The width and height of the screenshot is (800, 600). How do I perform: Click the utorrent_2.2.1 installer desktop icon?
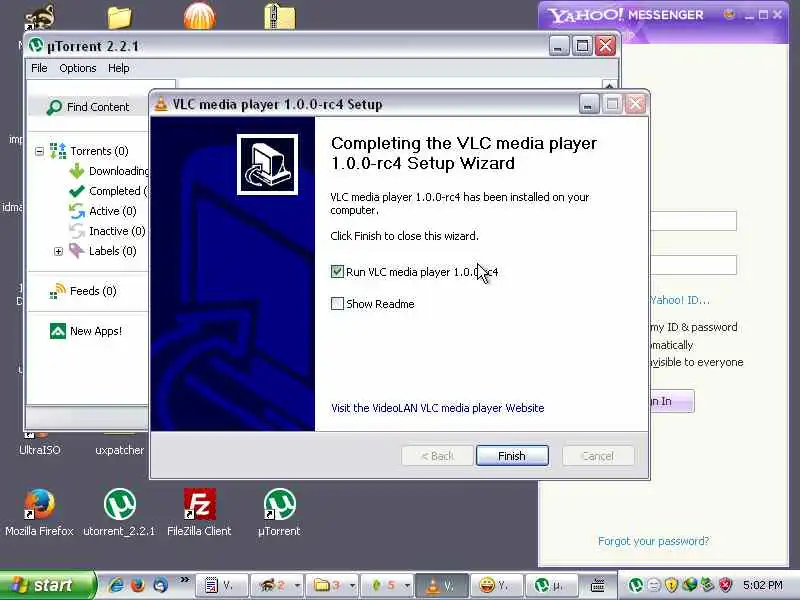(x=119, y=504)
